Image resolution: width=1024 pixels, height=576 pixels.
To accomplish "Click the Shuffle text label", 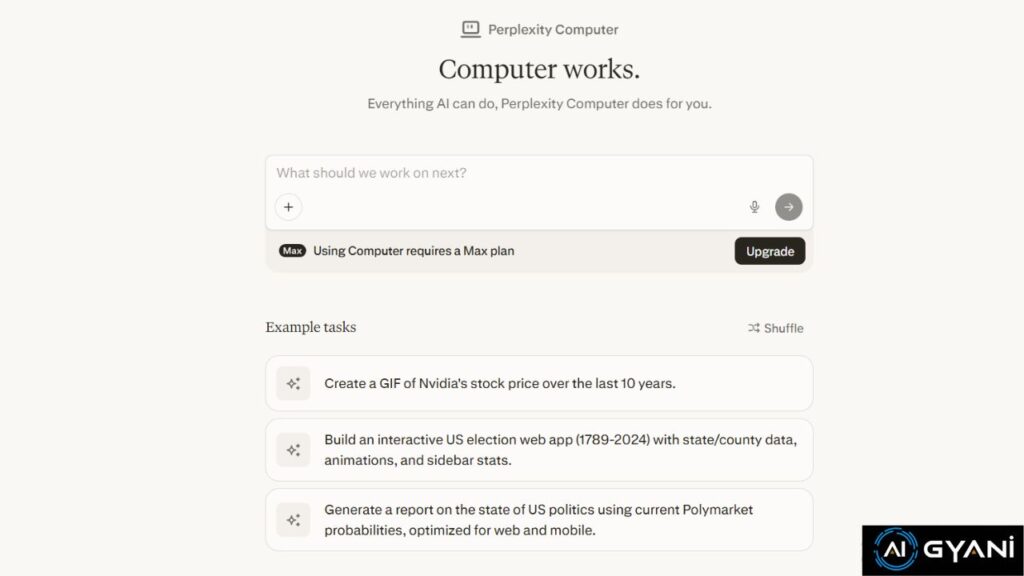I will 784,328.
